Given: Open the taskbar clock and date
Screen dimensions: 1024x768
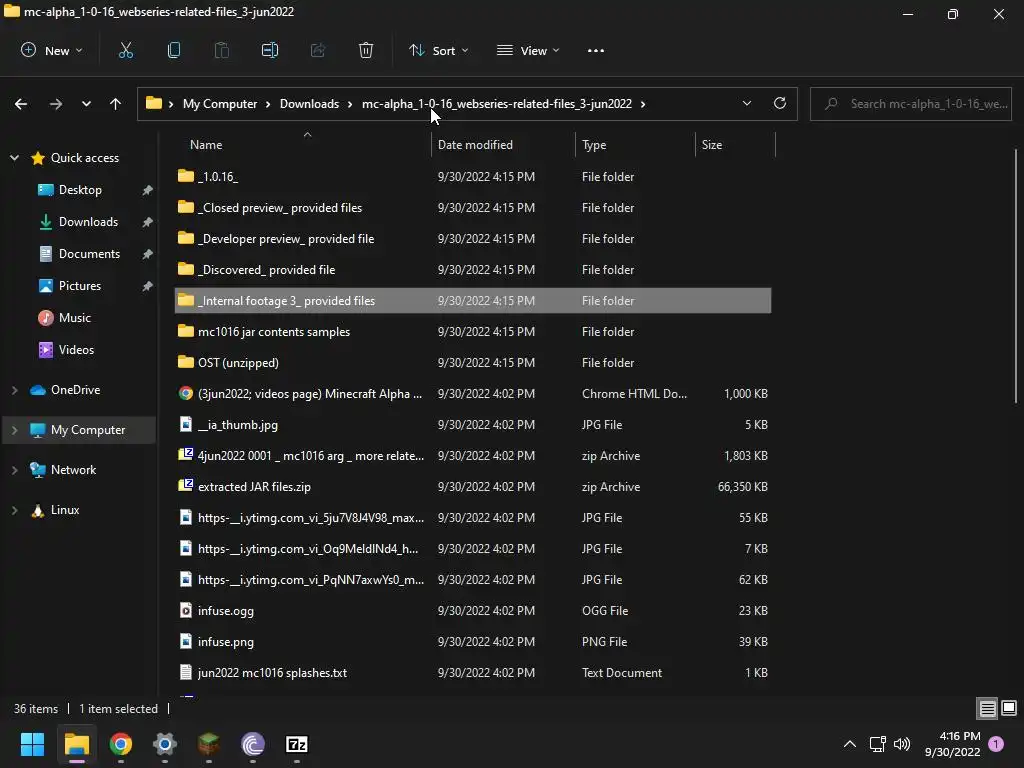Looking at the screenshot, I should coord(953,744).
